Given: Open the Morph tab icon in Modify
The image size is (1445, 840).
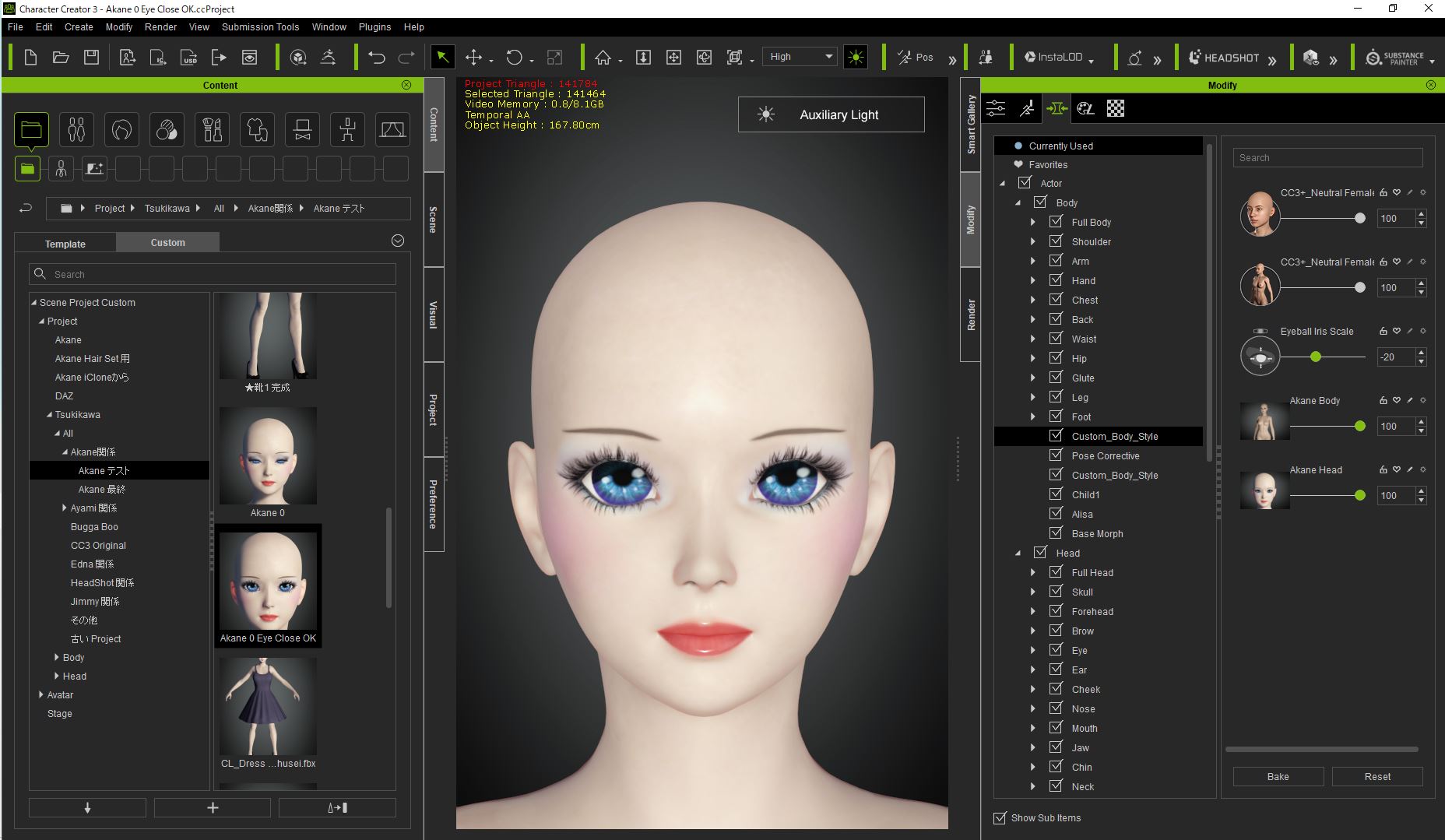Looking at the screenshot, I should [x=1057, y=108].
